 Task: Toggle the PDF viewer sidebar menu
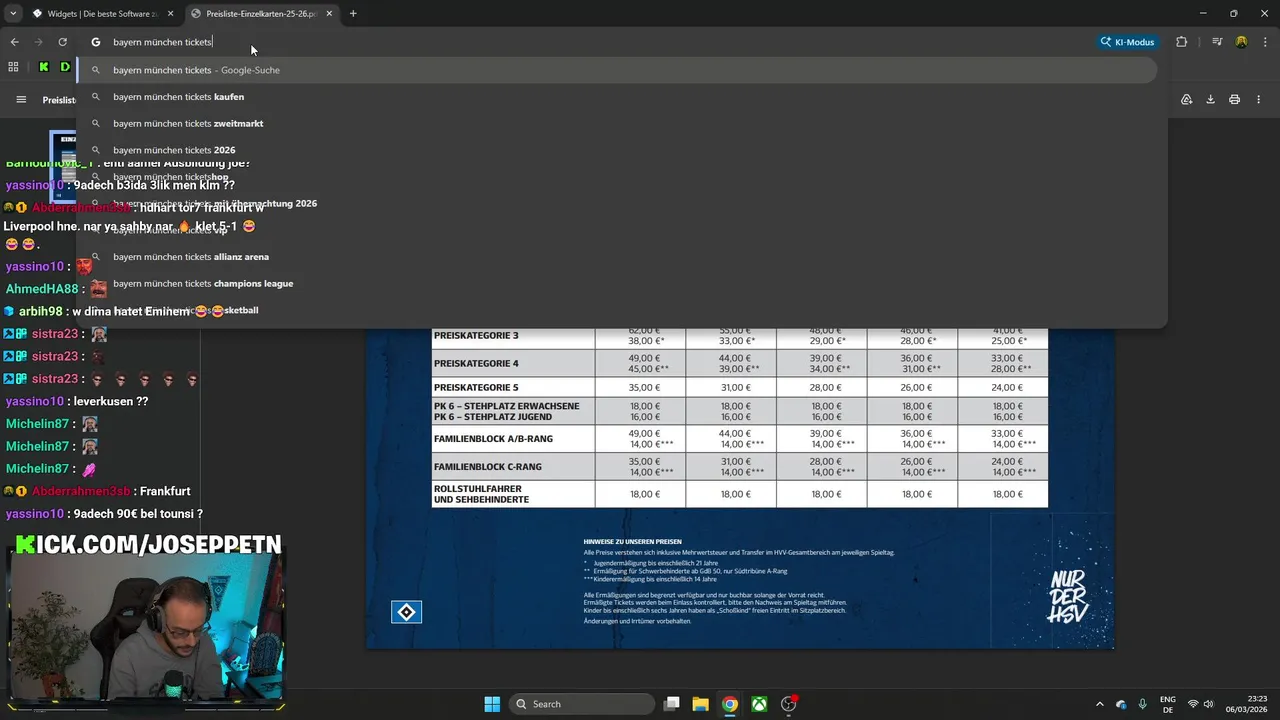(x=21, y=100)
